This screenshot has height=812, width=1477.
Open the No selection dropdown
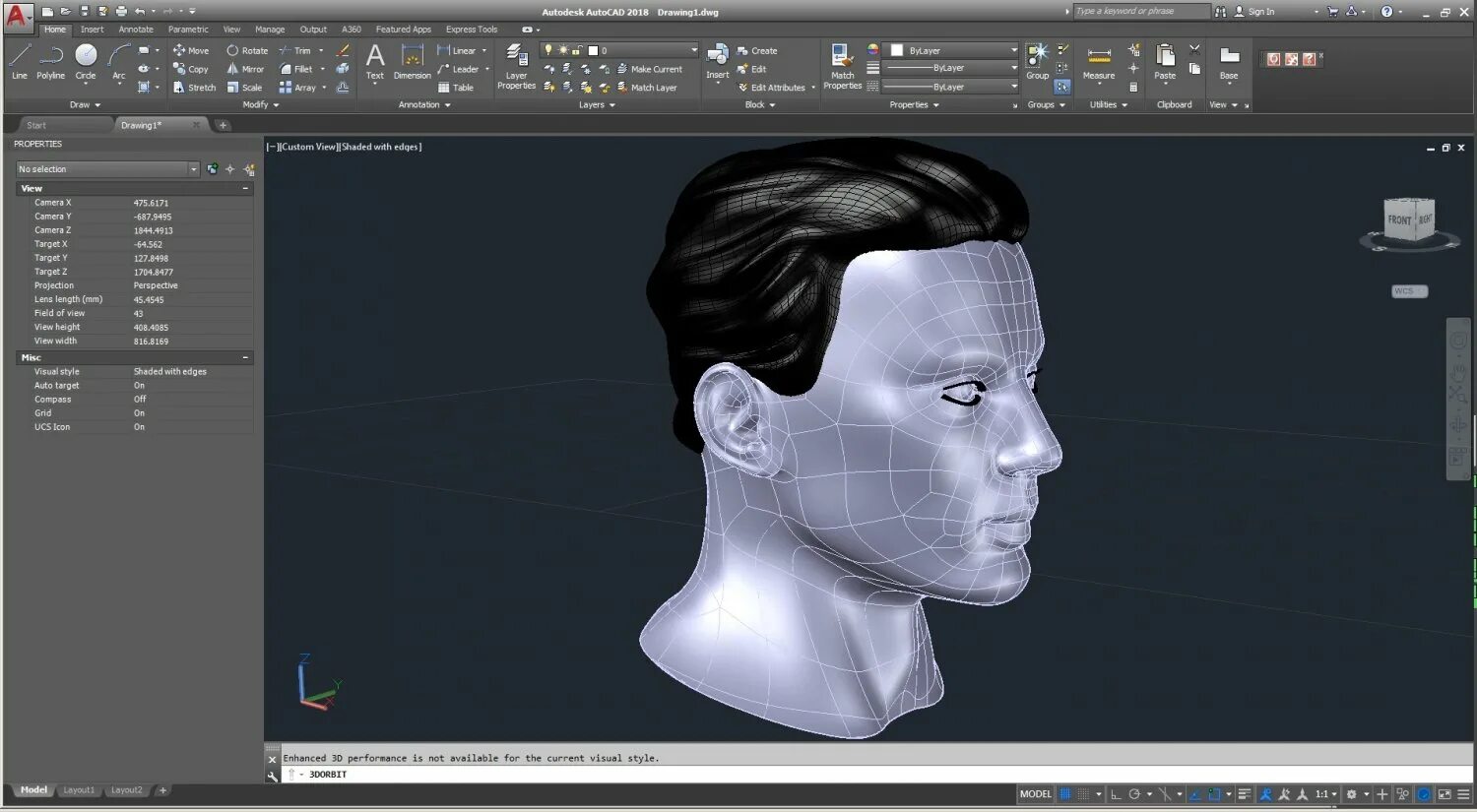[193, 169]
